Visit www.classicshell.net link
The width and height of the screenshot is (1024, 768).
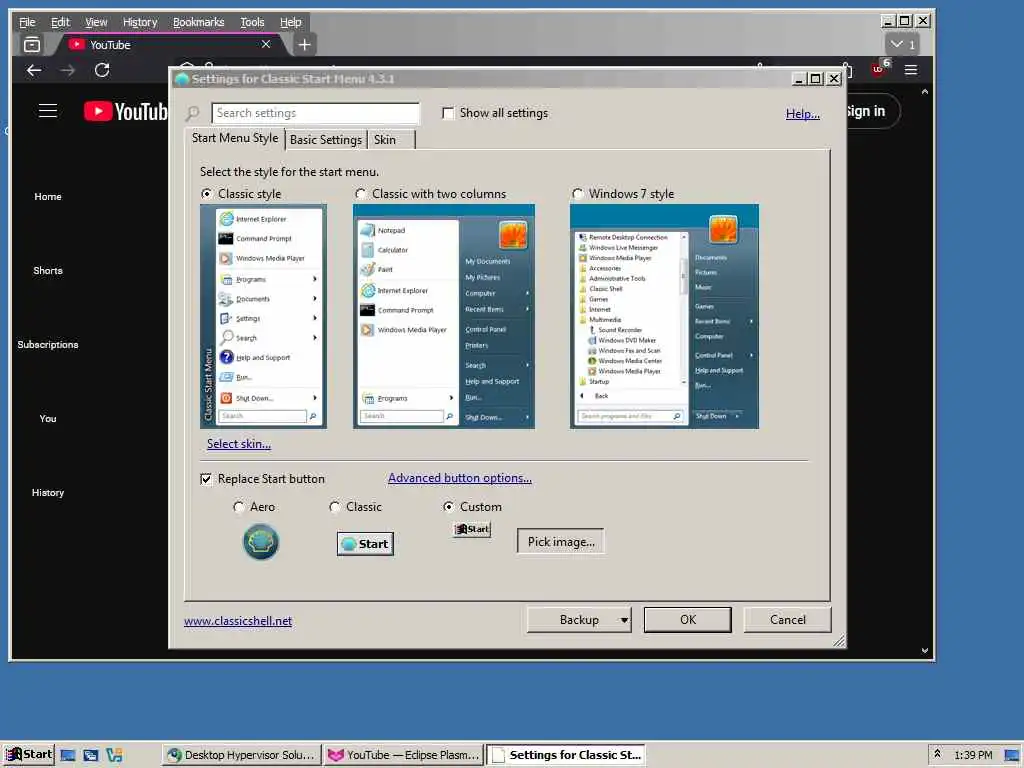click(238, 621)
